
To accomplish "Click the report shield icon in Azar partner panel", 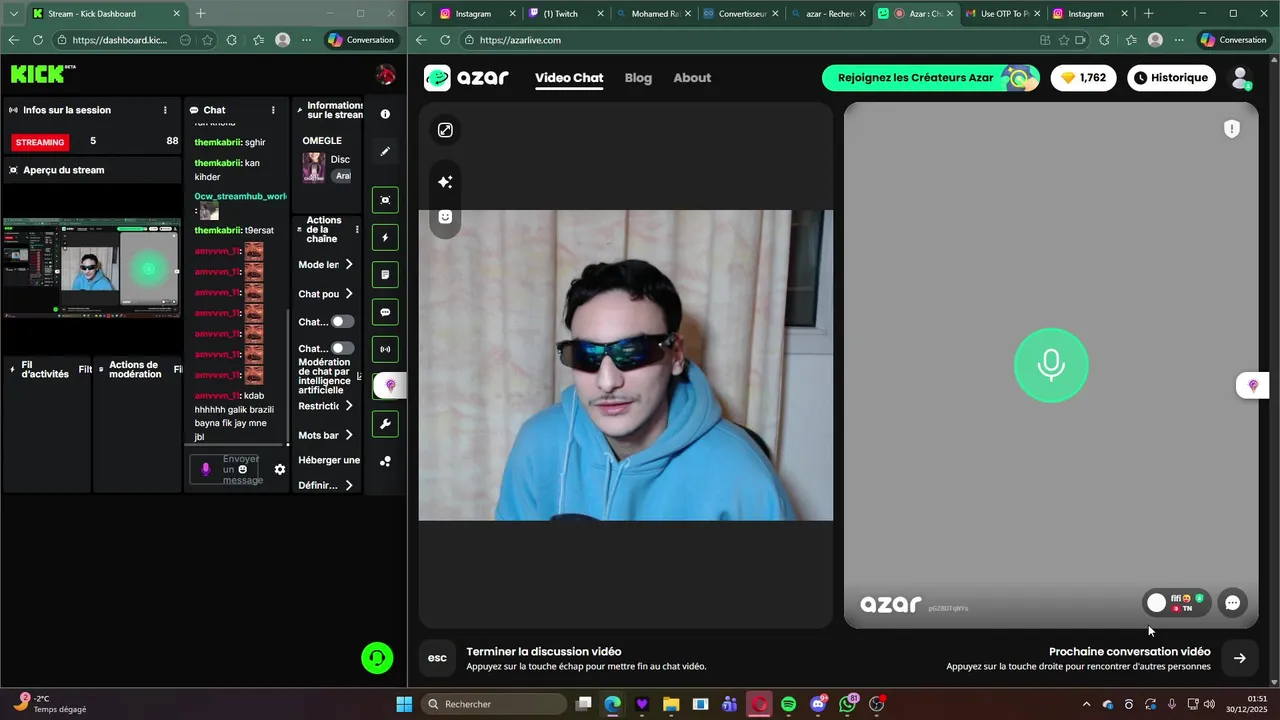I will (1232, 129).
